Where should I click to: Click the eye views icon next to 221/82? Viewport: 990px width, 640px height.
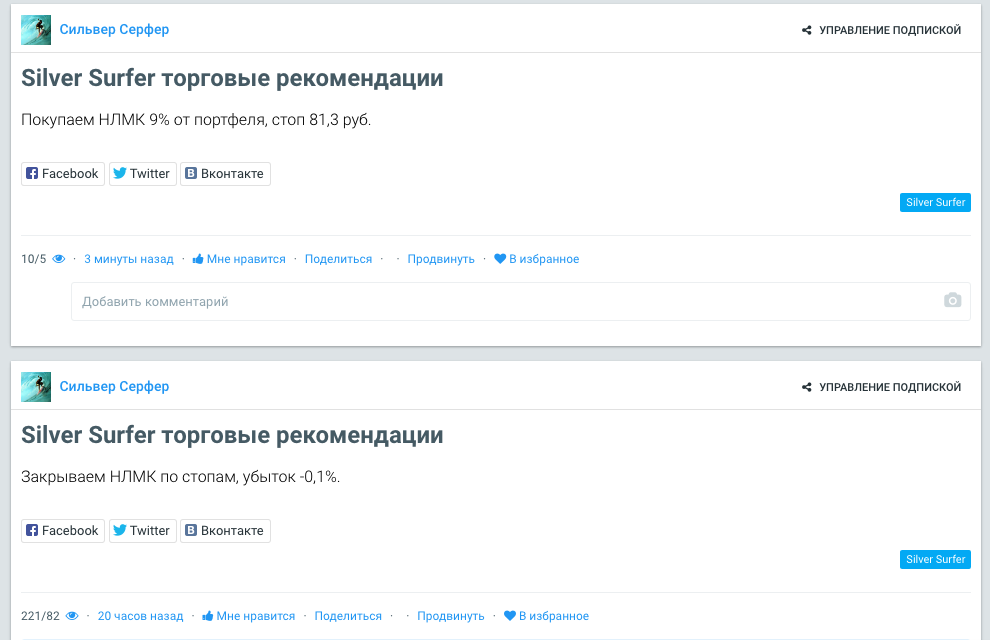pos(72,616)
